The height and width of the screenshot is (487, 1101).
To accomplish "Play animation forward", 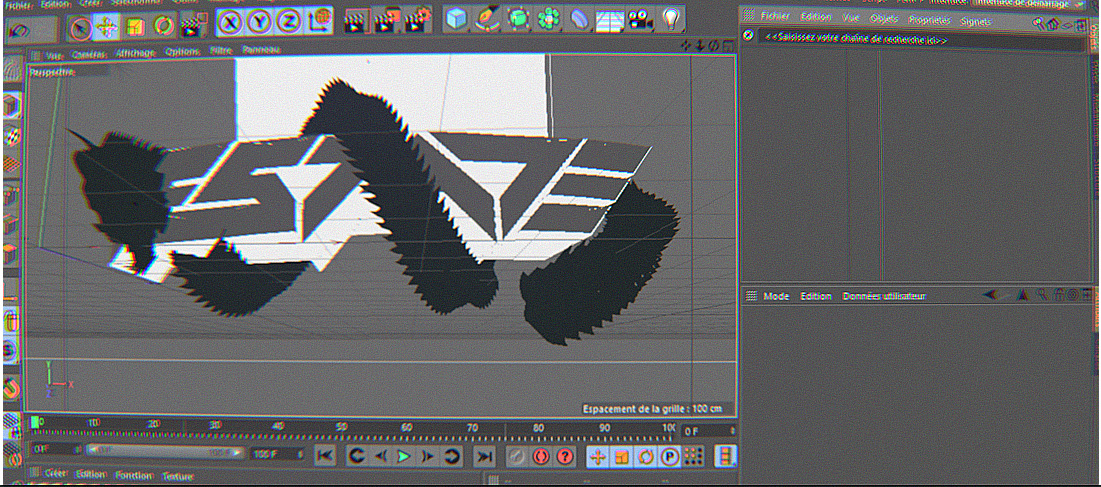I will tap(404, 456).
